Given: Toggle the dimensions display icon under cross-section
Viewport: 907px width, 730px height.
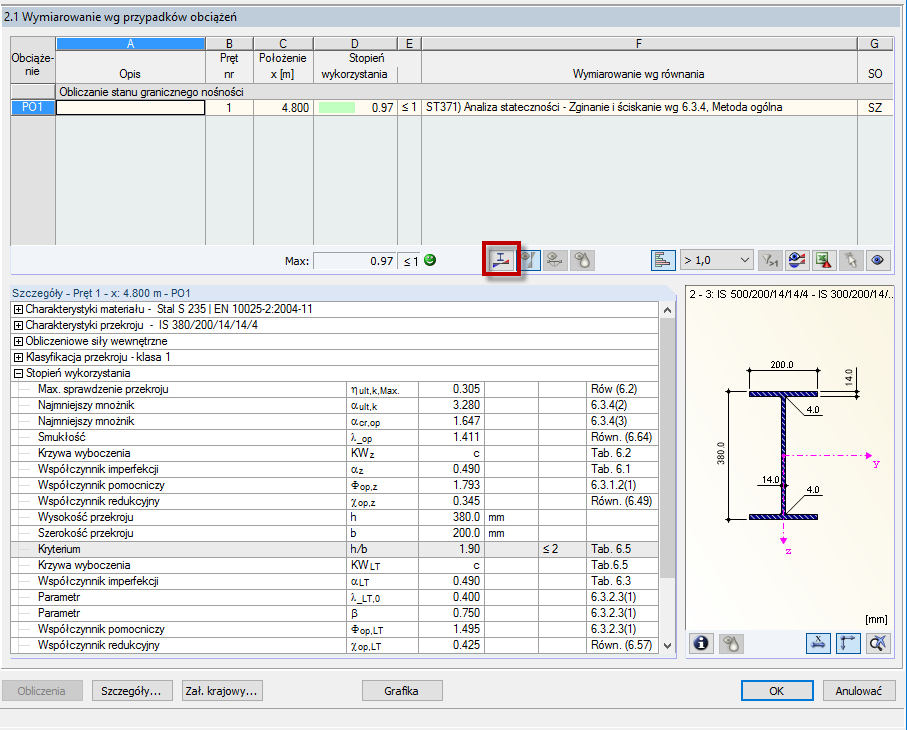Looking at the screenshot, I should (820, 643).
